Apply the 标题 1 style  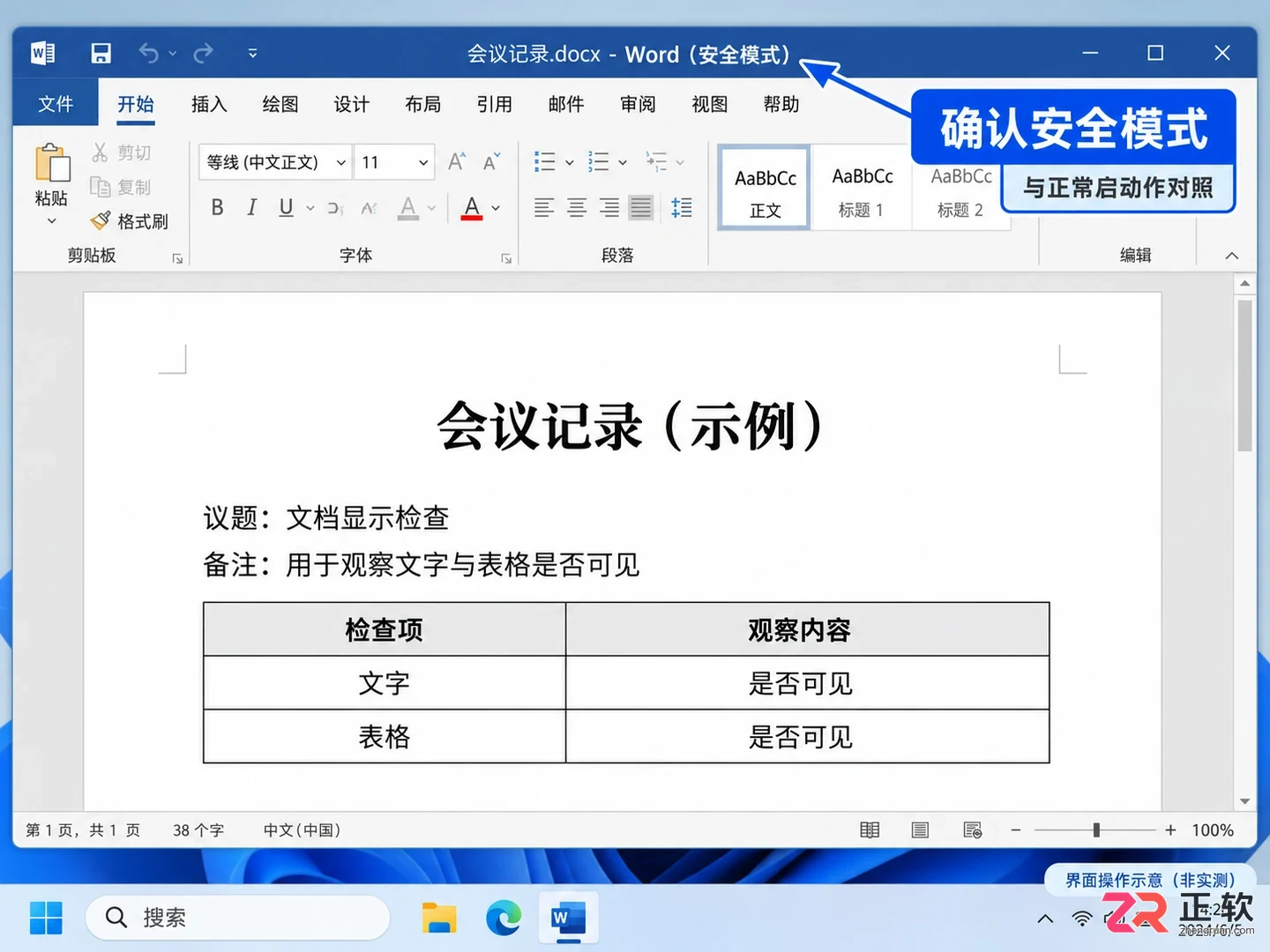(x=861, y=189)
